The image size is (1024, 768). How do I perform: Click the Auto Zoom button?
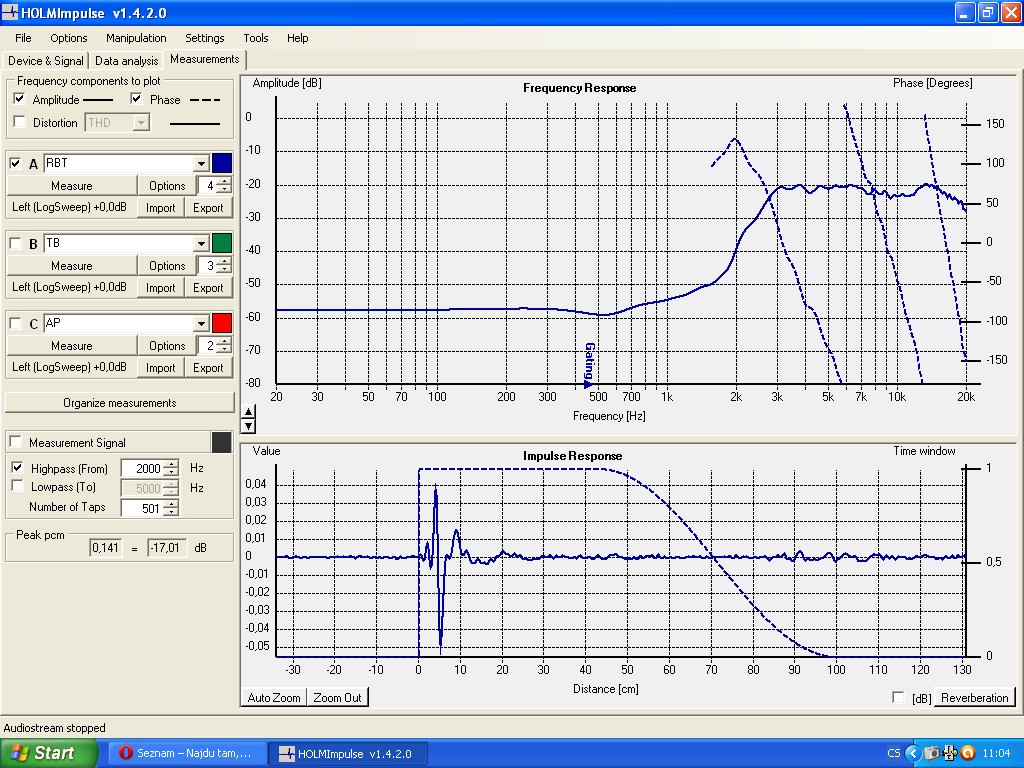274,697
